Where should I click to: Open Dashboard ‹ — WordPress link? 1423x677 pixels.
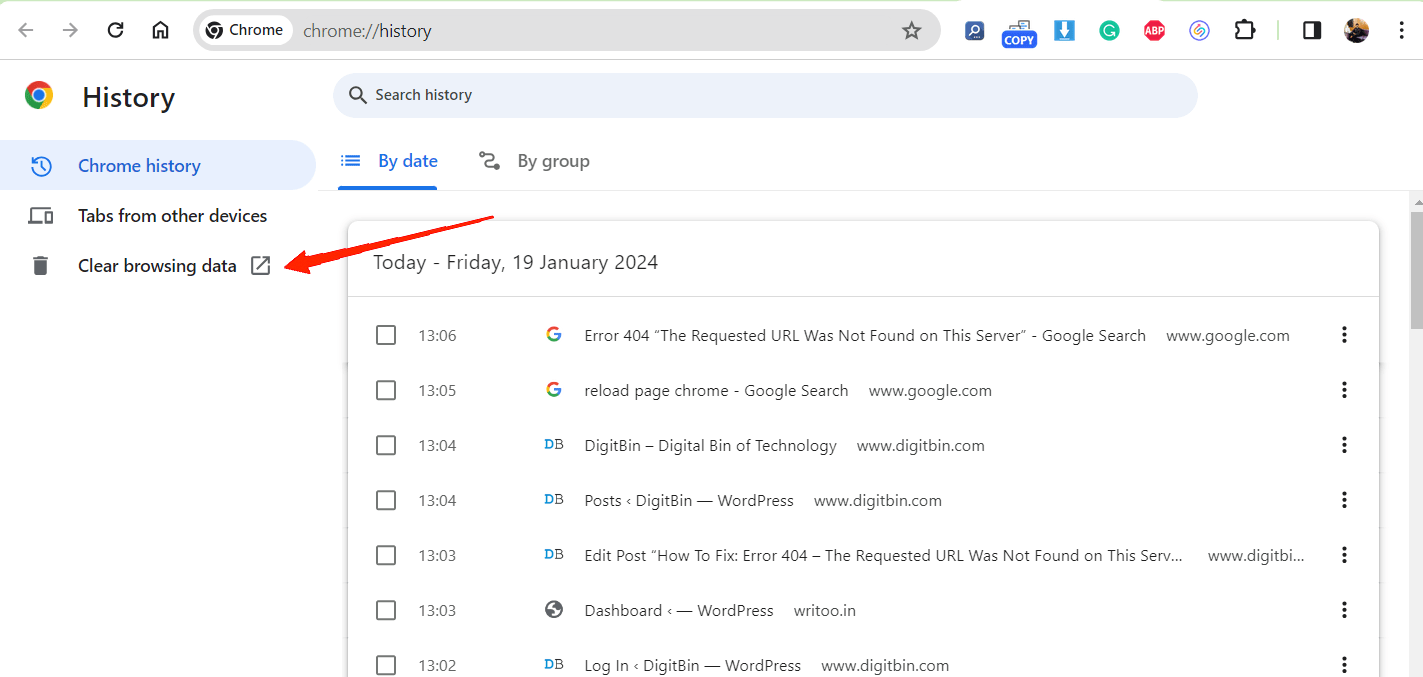pyautogui.click(x=679, y=611)
